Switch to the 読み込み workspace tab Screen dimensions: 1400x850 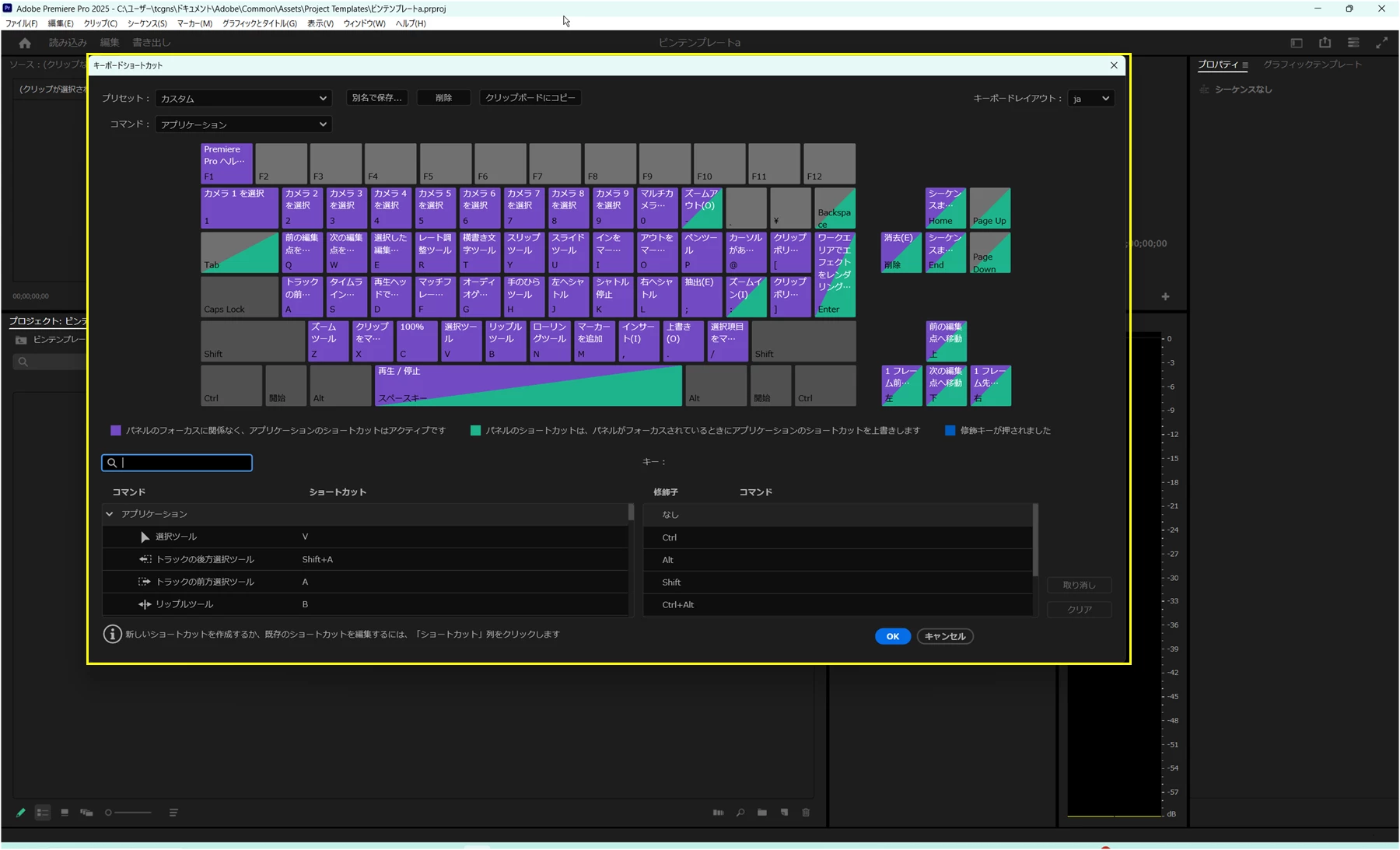pyautogui.click(x=68, y=43)
